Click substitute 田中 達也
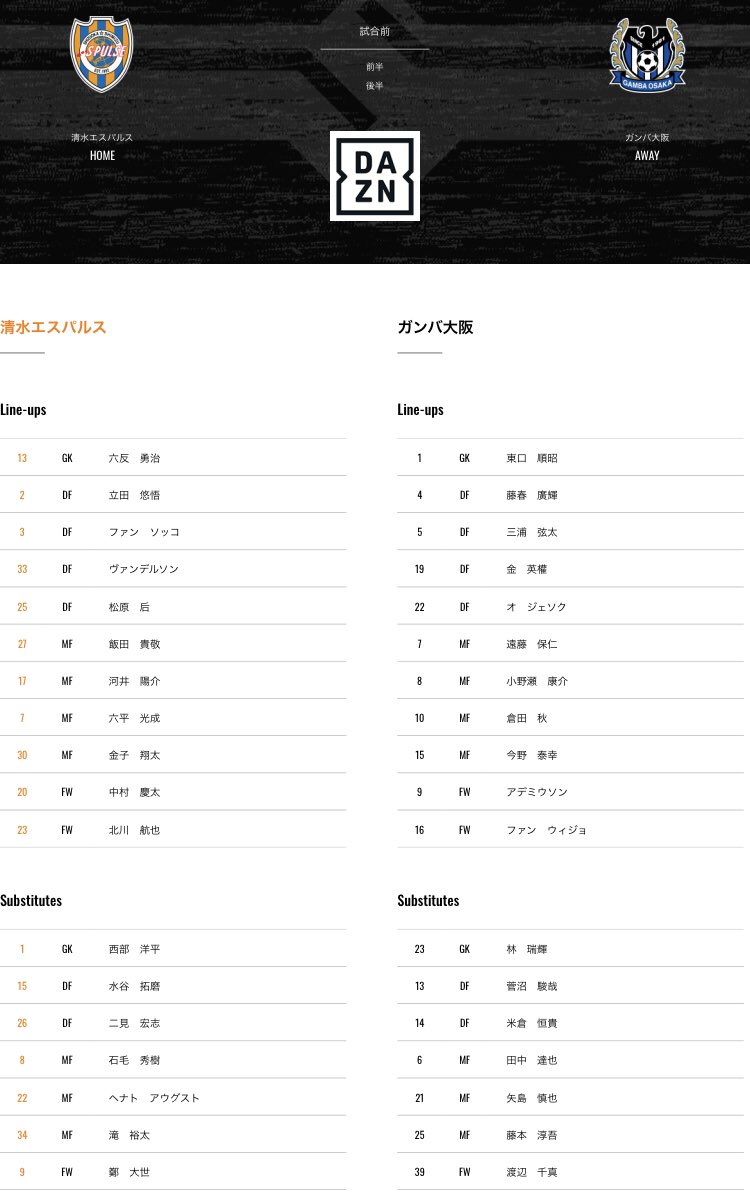750x1194 pixels. coord(531,1060)
